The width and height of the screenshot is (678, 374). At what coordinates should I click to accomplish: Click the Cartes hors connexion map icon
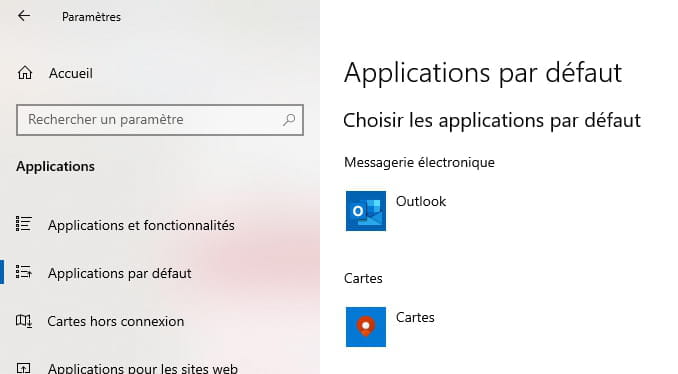tap(24, 321)
